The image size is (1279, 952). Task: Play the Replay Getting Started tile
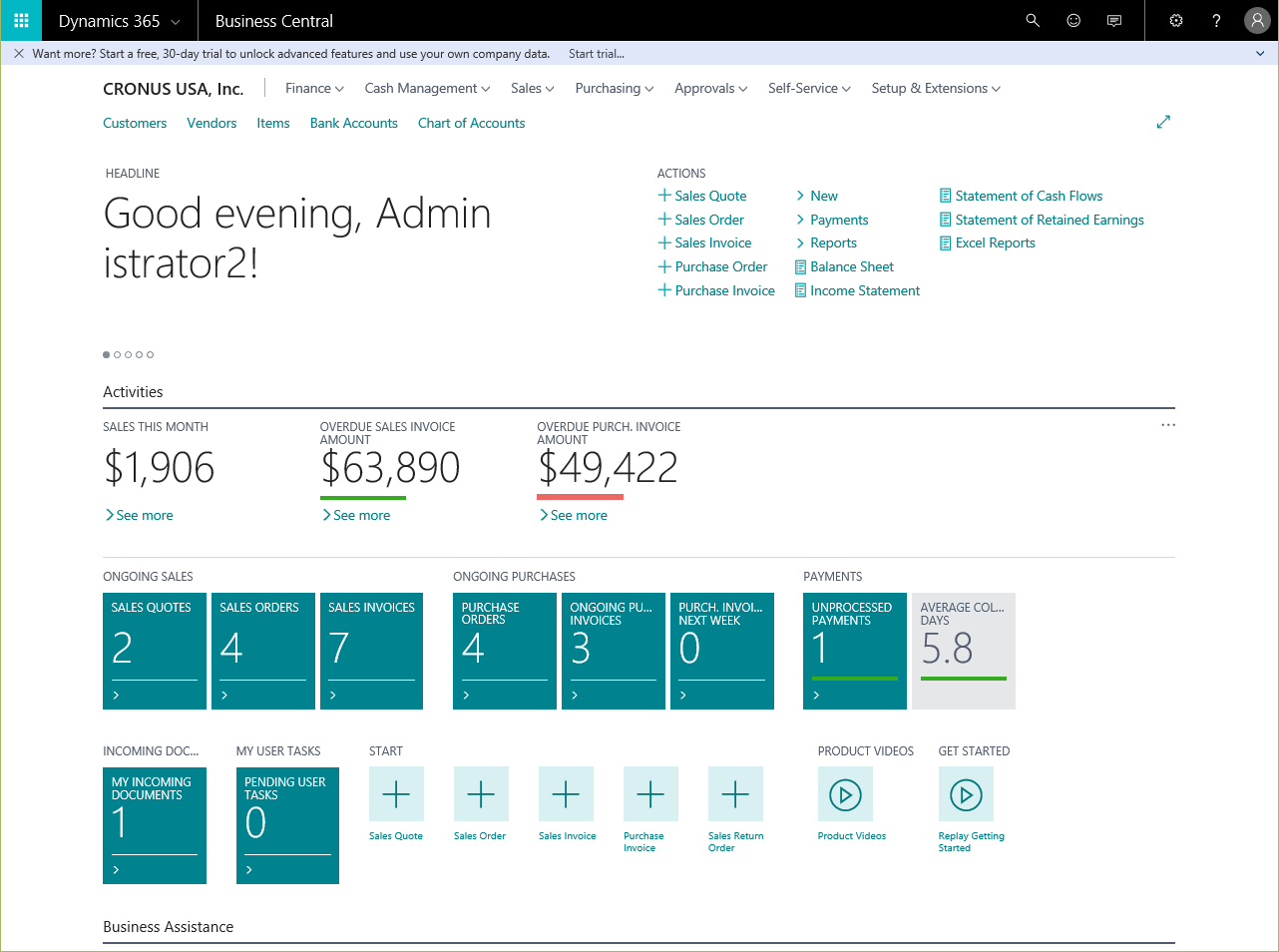coord(966,794)
